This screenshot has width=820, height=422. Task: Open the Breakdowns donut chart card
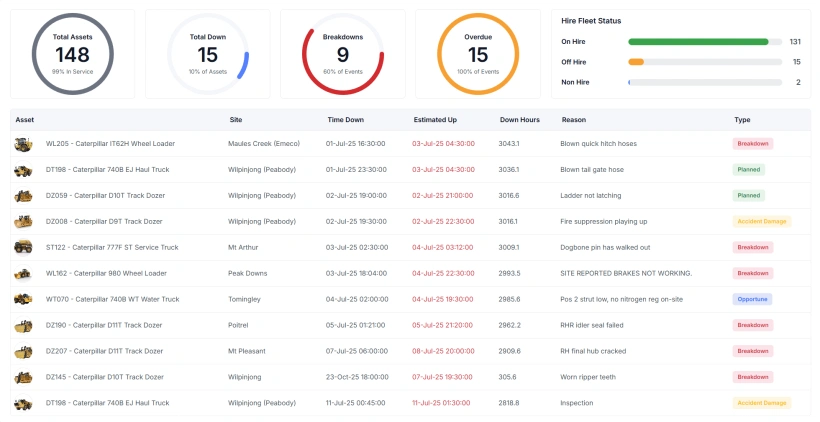(x=342, y=54)
